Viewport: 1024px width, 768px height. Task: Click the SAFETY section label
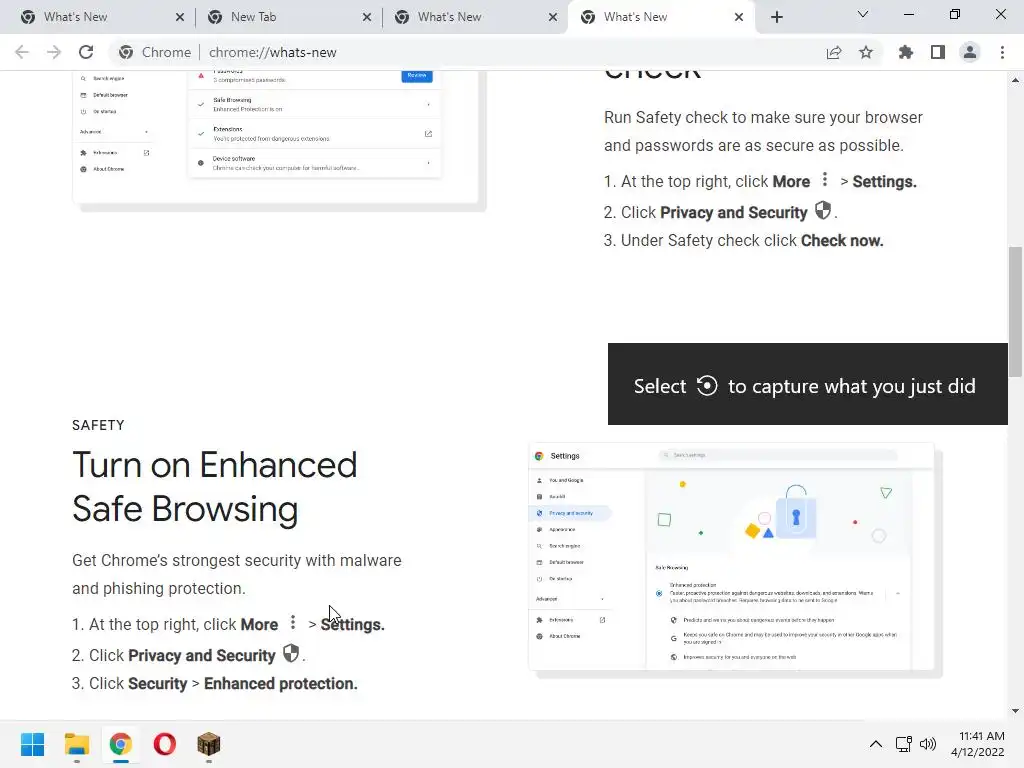pyautogui.click(x=98, y=425)
